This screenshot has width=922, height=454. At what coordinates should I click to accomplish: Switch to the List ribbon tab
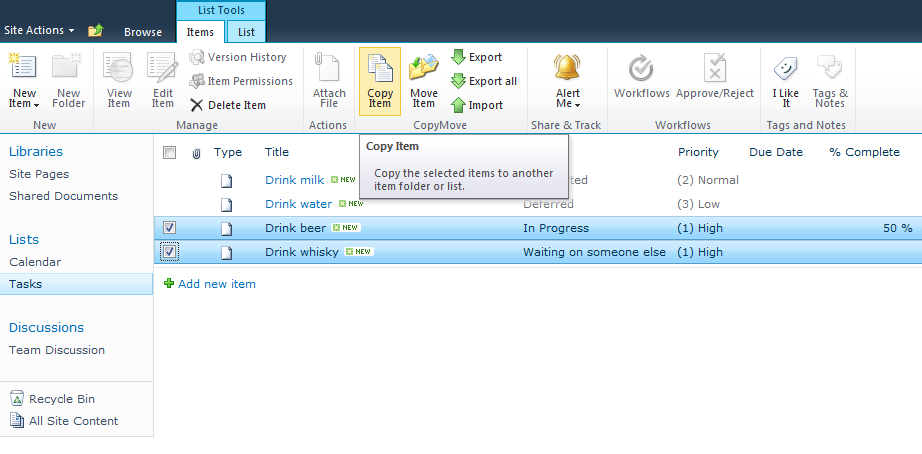[246, 32]
